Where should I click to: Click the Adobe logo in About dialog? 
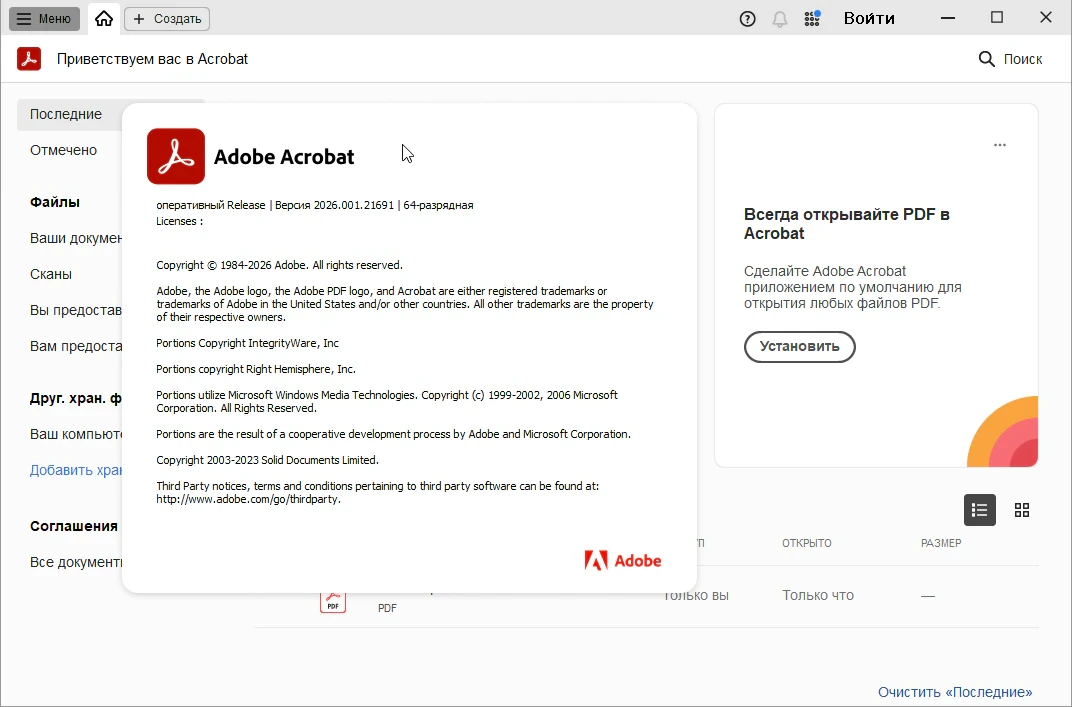623,561
